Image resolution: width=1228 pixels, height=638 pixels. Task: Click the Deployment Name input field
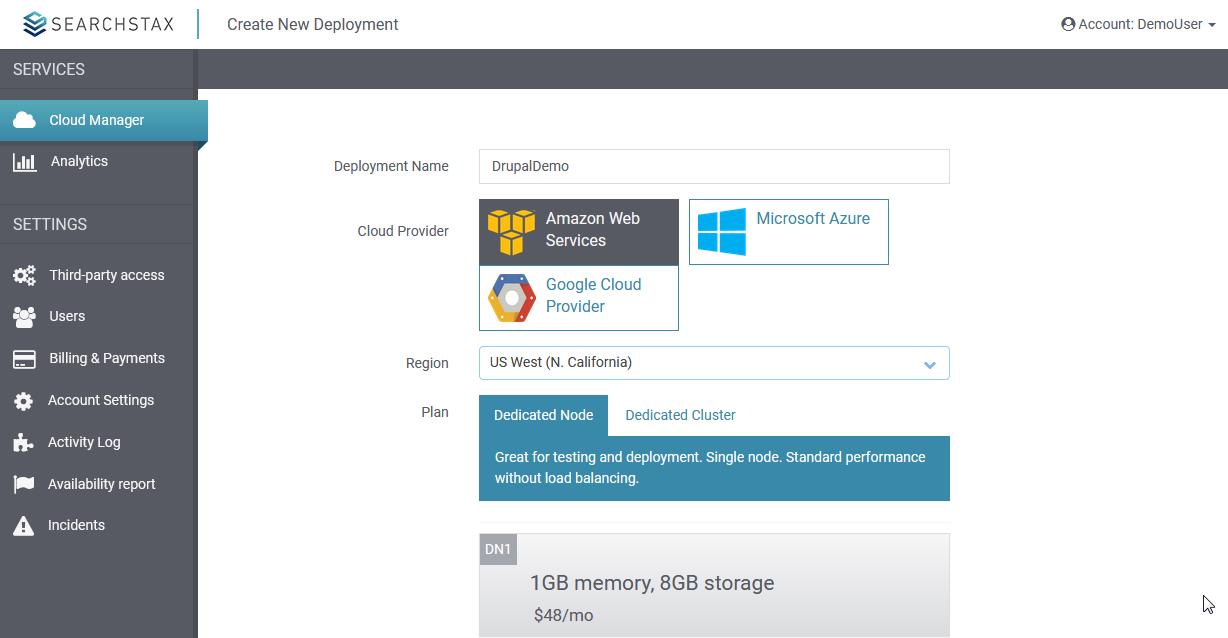coord(714,167)
